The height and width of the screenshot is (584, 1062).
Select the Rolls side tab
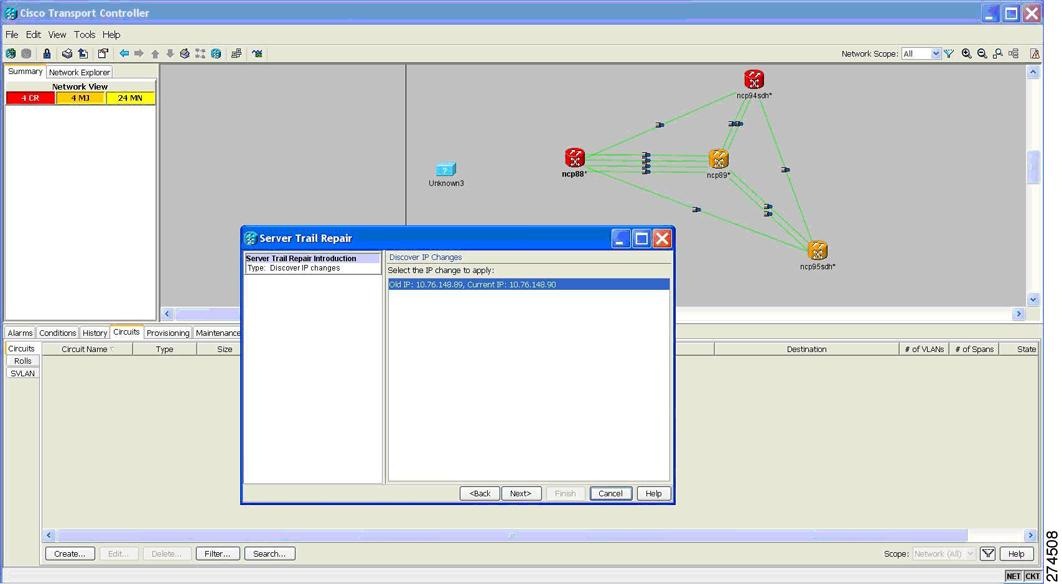(23, 361)
